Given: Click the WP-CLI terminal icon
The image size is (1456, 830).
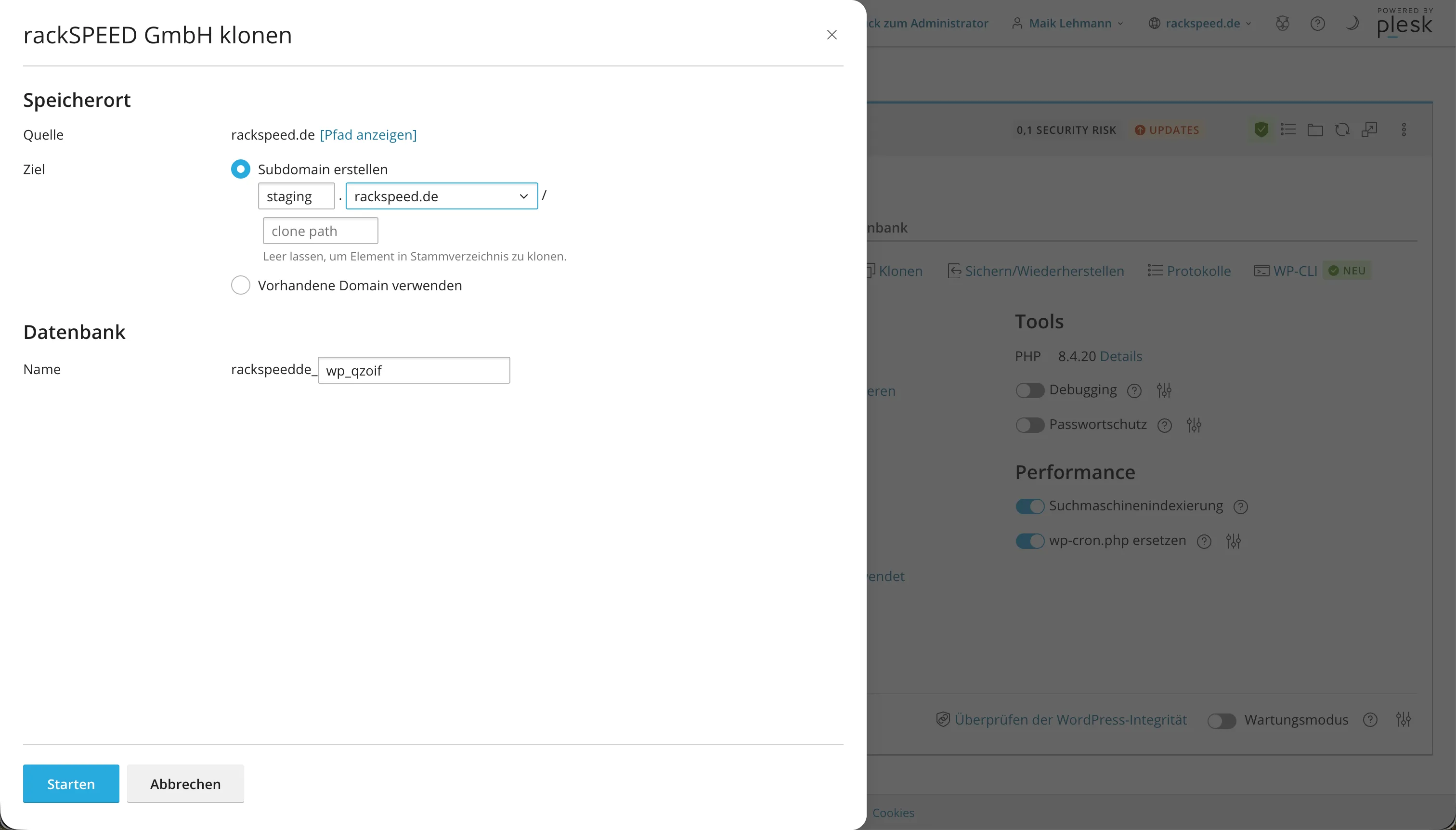Looking at the screenshot, I should tap(1261, 271).
